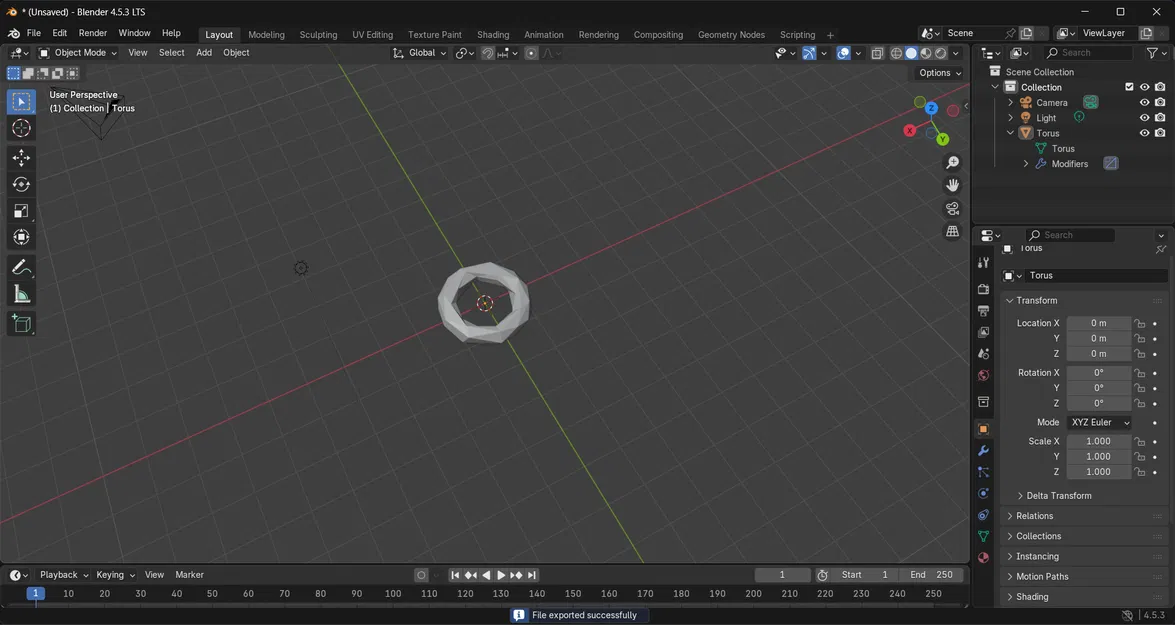
Task: Open Render Properties in the properties editor
Action: coord(982,288)
